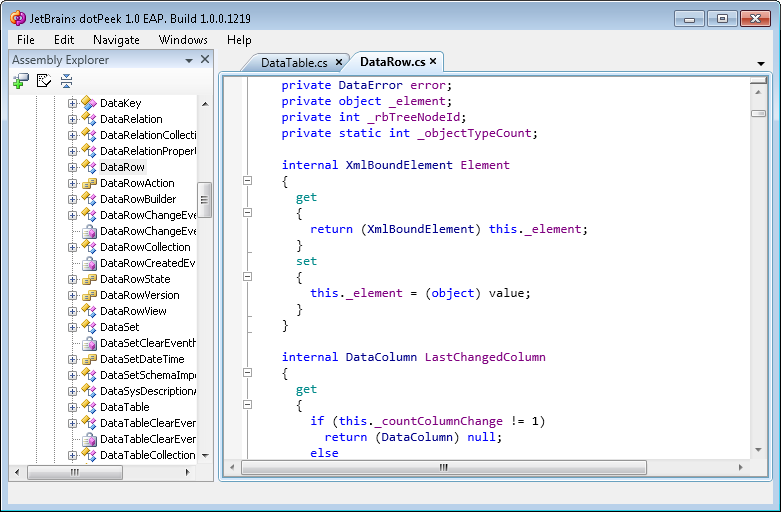This screenshot has height=512, width=781.
Task: Open the Edit menu
Action: (x=64, y=40)
